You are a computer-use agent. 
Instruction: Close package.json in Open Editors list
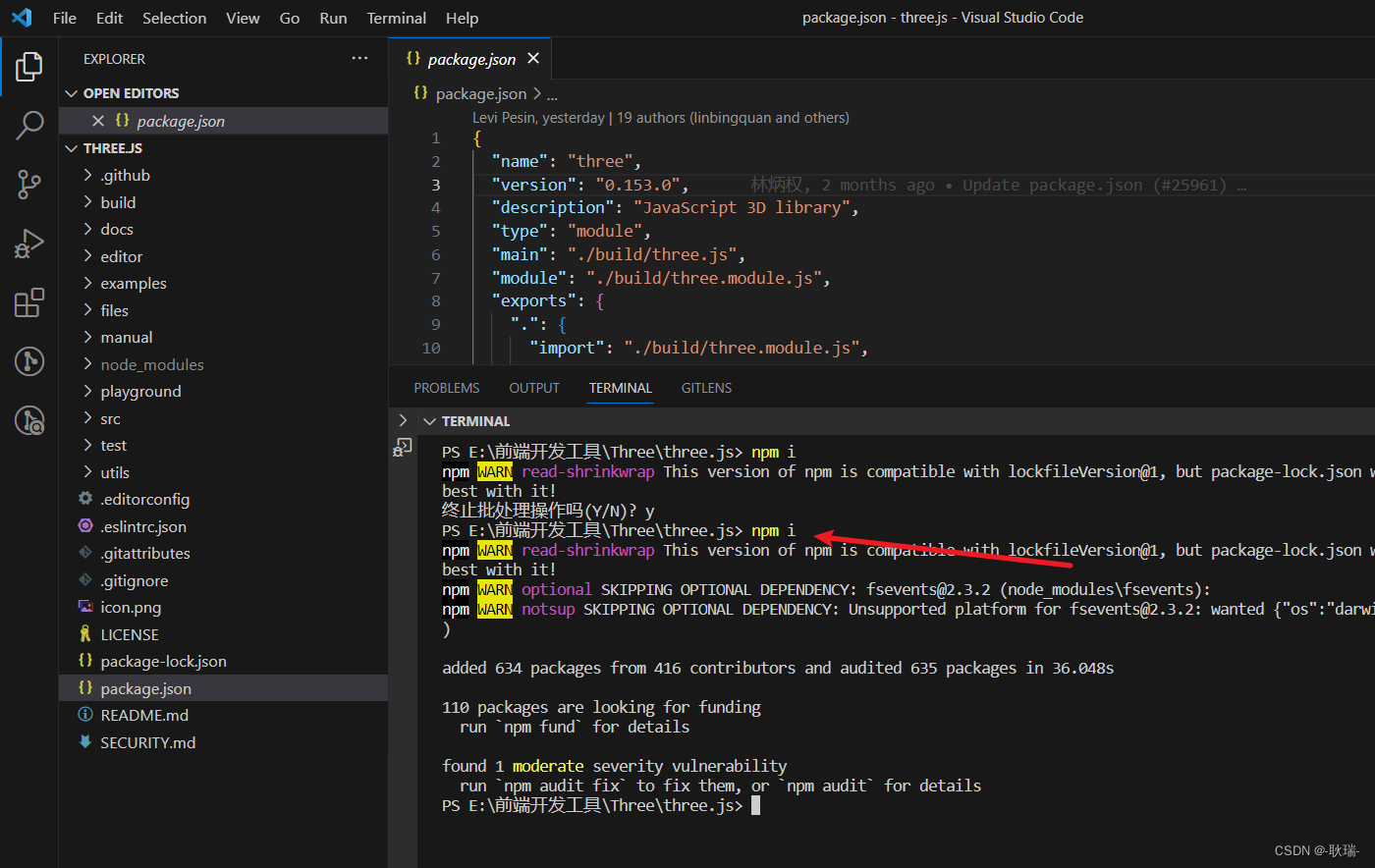(x=97, y=121)
